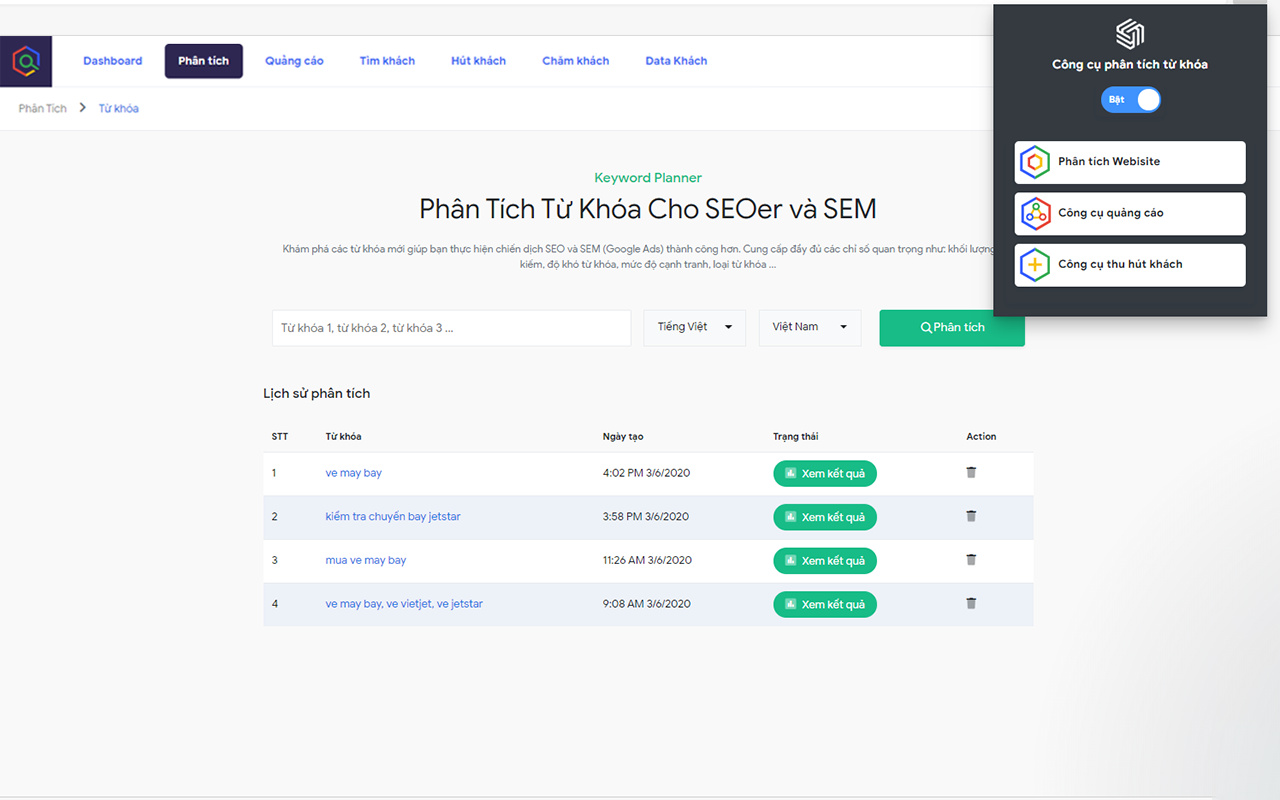The height and width of the screenshot is (800, 1280).
Task: Open the Việt Nam country dropdown
Action: pos(810,327)
